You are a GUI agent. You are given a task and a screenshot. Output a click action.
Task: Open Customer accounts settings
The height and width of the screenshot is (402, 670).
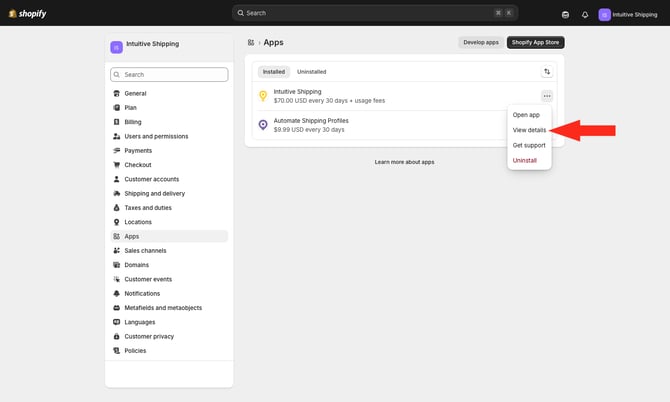[x=169, y=179]
